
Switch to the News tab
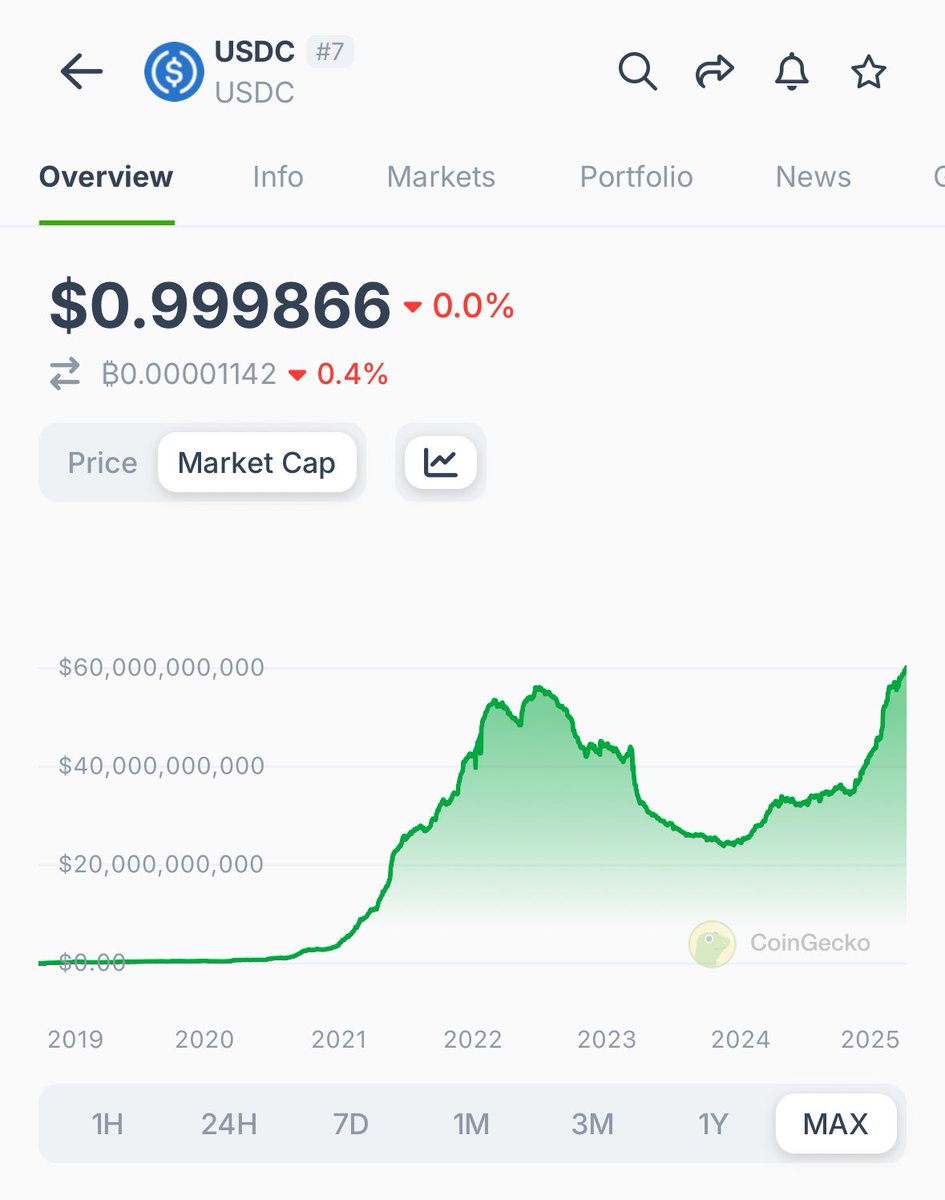(x=812, y=176)
